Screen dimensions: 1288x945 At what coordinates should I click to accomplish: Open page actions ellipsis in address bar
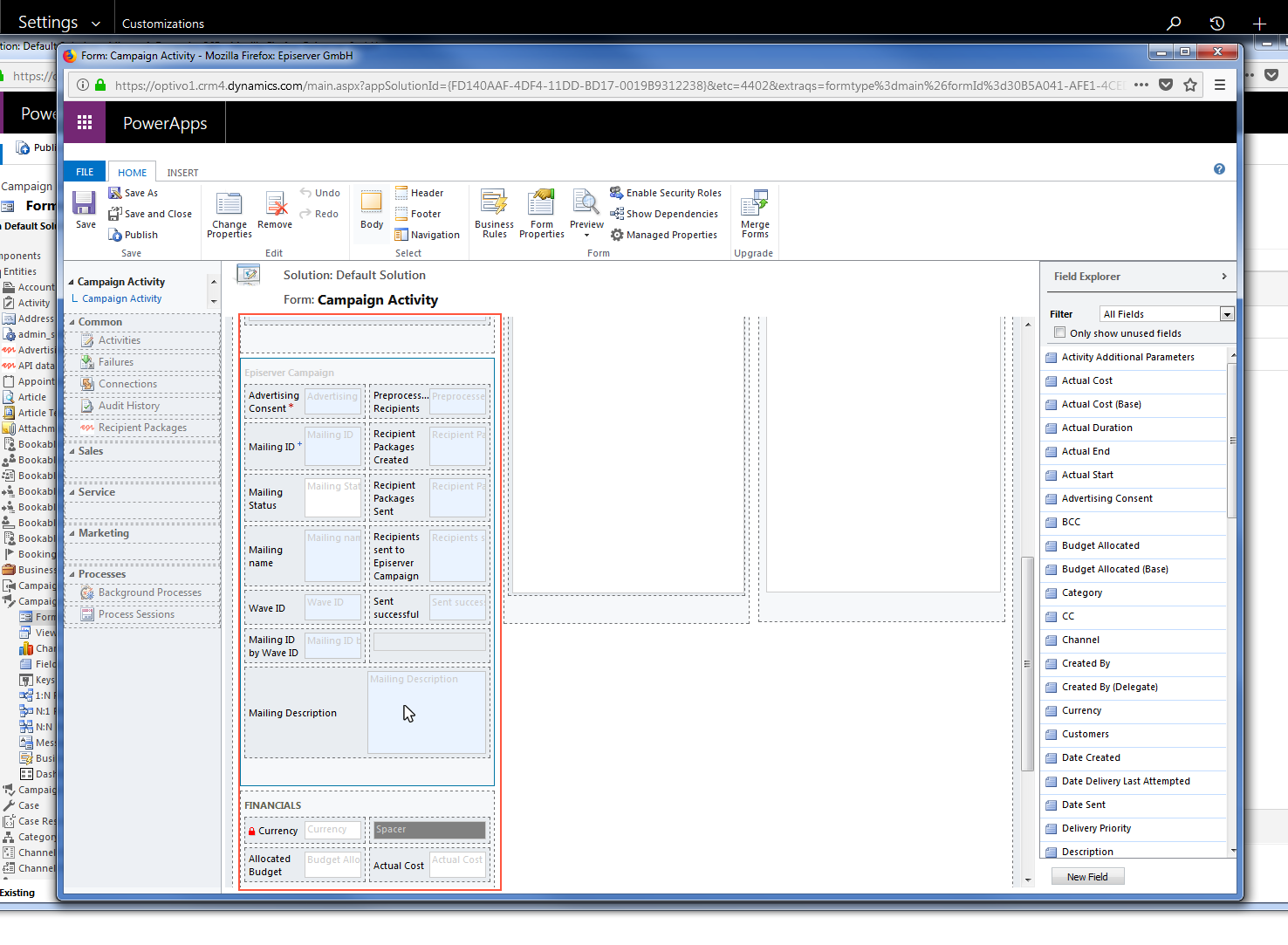[x=1141, y=85]
